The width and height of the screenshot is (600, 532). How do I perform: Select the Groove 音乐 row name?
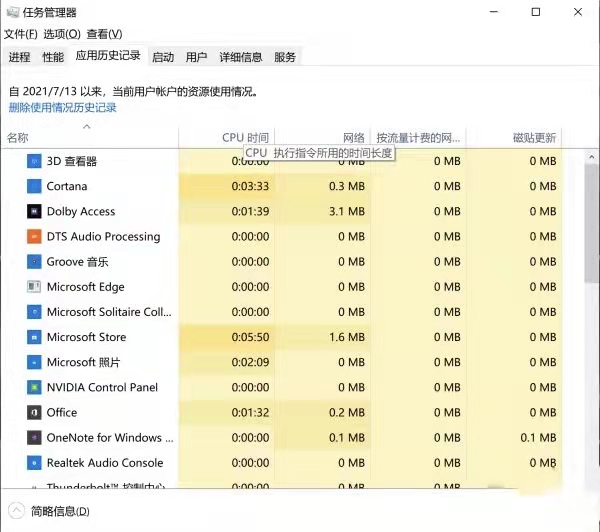(x=77, y=262)
